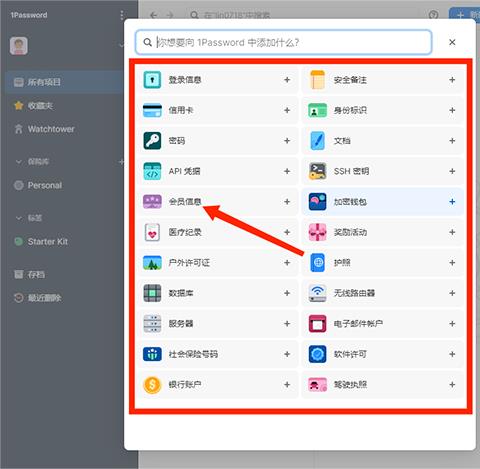The height and width of the screenshot is (469, 480).
Task: Open 所有项目 in the sidebar
Action: [64, 82]
